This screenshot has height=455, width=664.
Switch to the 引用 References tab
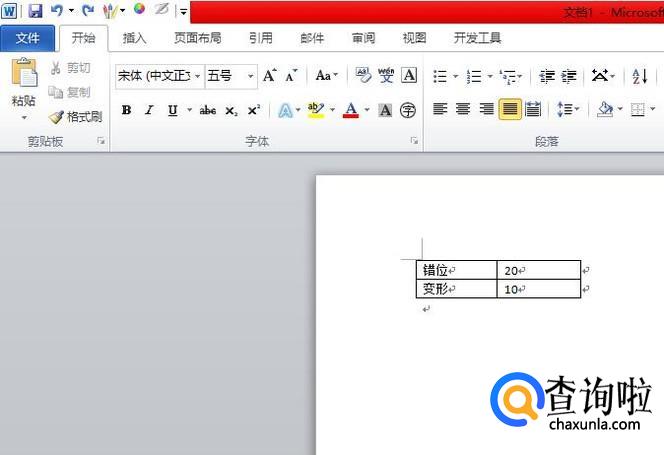coord(260,38)
